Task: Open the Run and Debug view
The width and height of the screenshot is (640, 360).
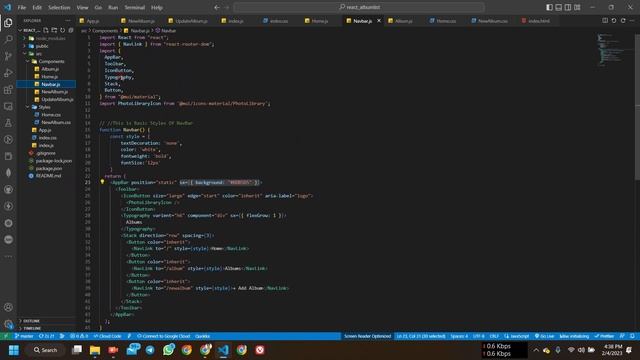Action: (8, 73)
